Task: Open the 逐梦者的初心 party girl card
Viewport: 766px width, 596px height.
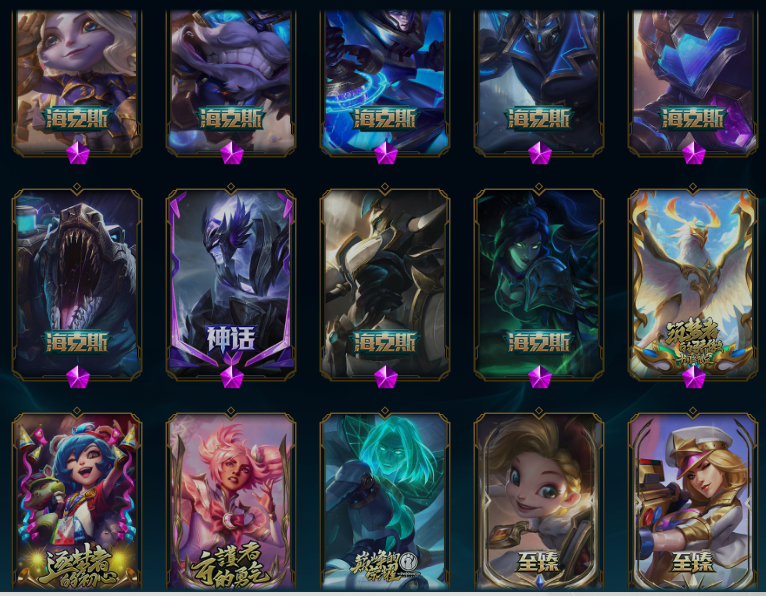Action: [77, 501]
